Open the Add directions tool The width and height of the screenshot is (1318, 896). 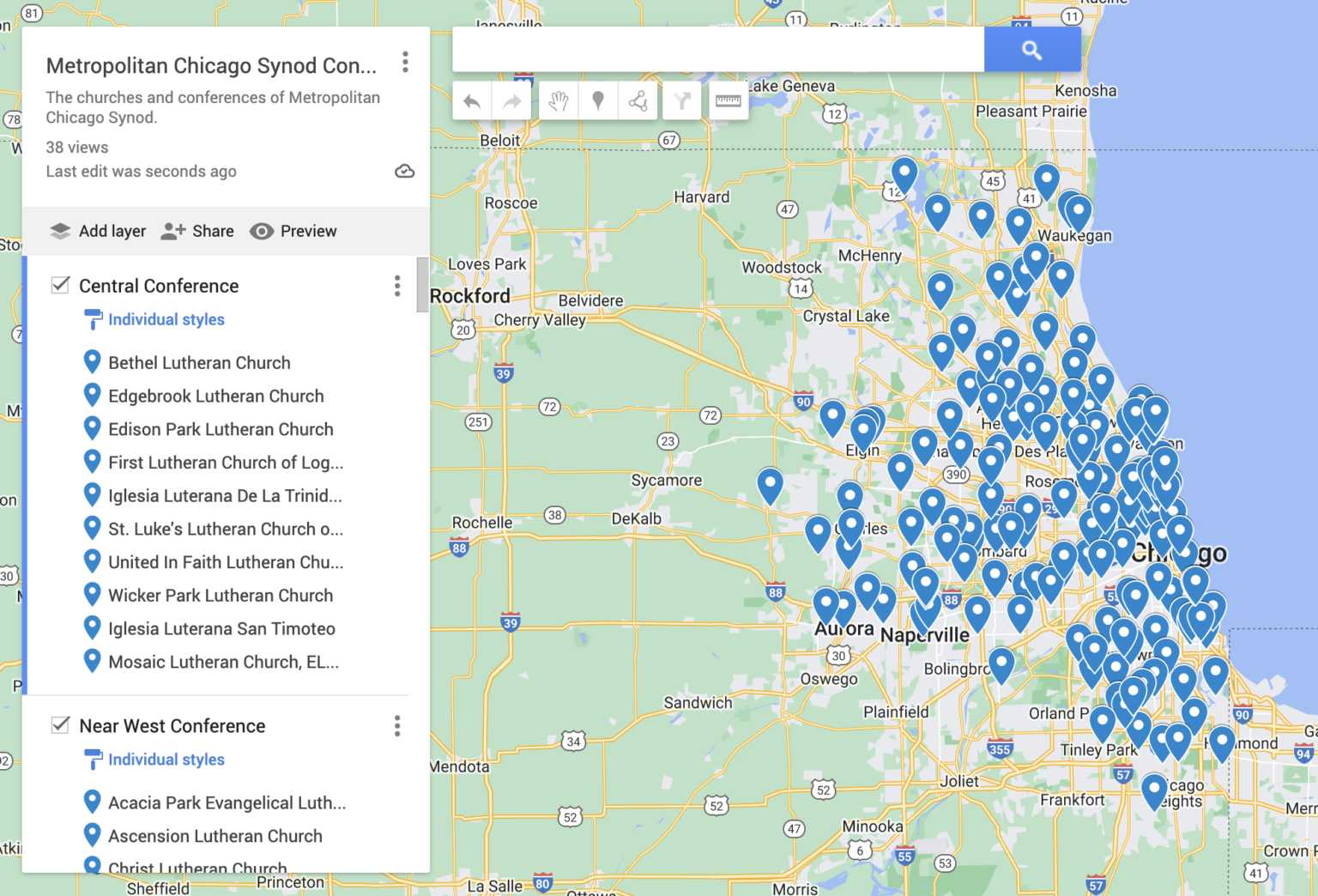click(x=681, y=100)
